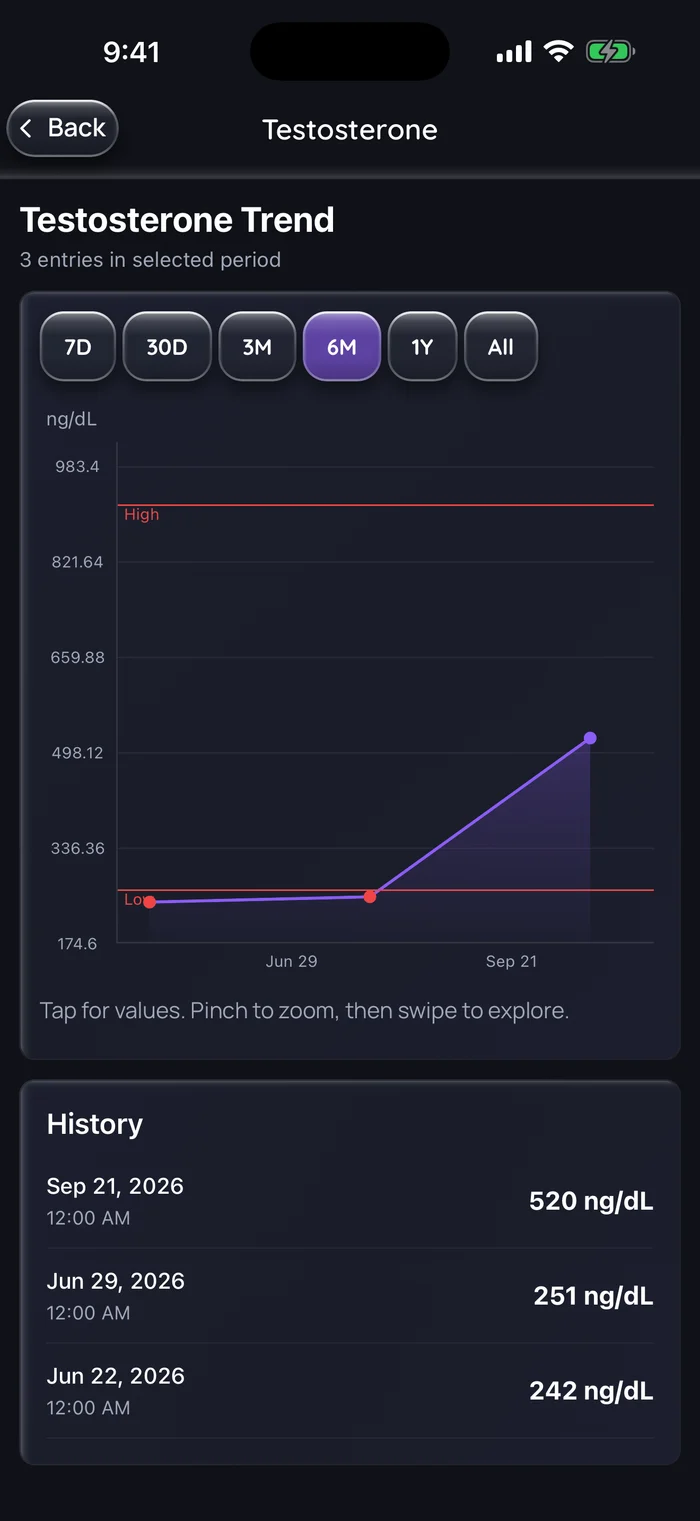Tap the High reference line label

click(x=142, y=515)
